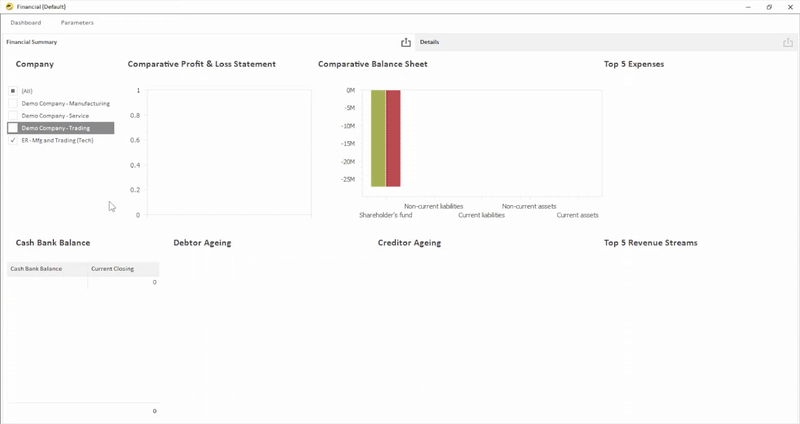Image resolution: width=800 pixels, height=424 pixels.
Task: Close the Financial window
Action: pos(790,6)
